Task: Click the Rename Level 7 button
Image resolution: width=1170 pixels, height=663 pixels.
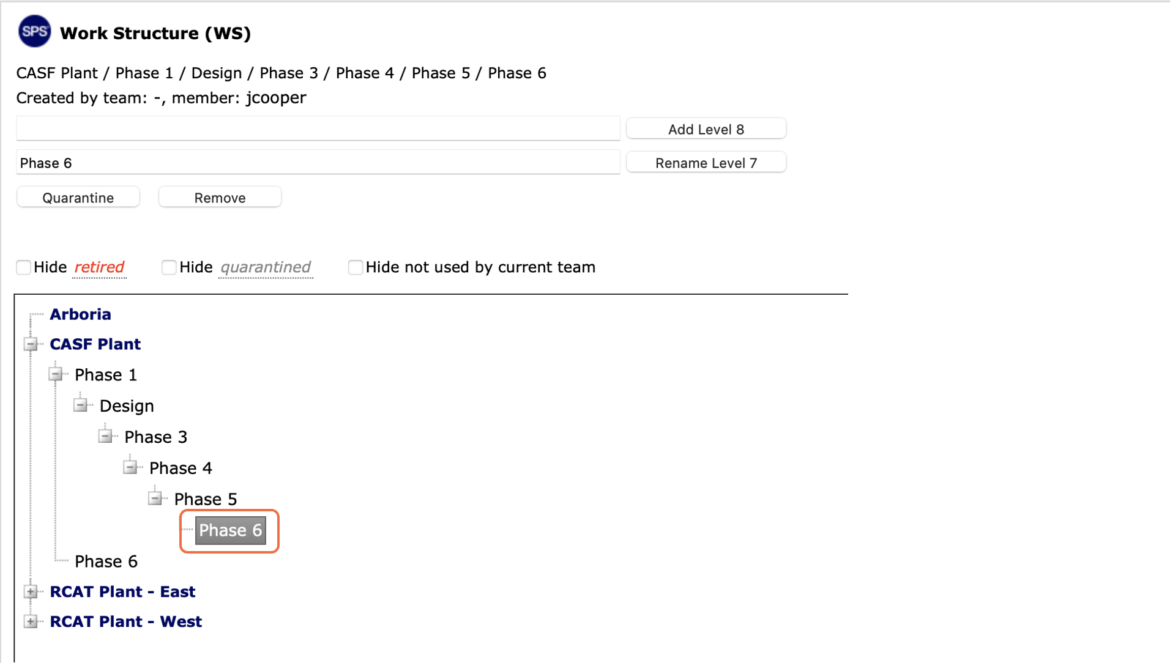Action: (706, 163)
